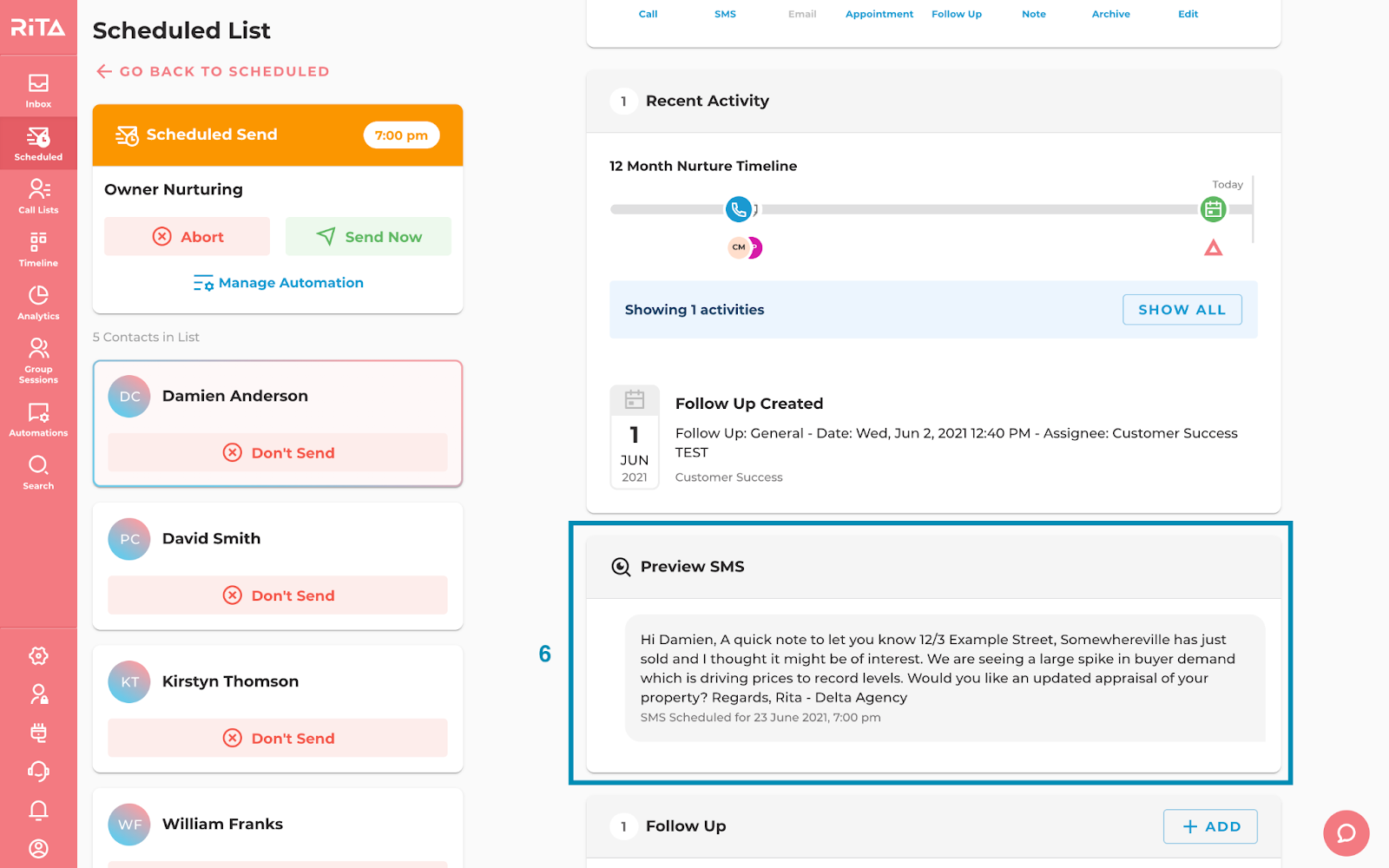Open Automations in the sidebar
Screen dimensions: 1389x868
coord(38,419)
